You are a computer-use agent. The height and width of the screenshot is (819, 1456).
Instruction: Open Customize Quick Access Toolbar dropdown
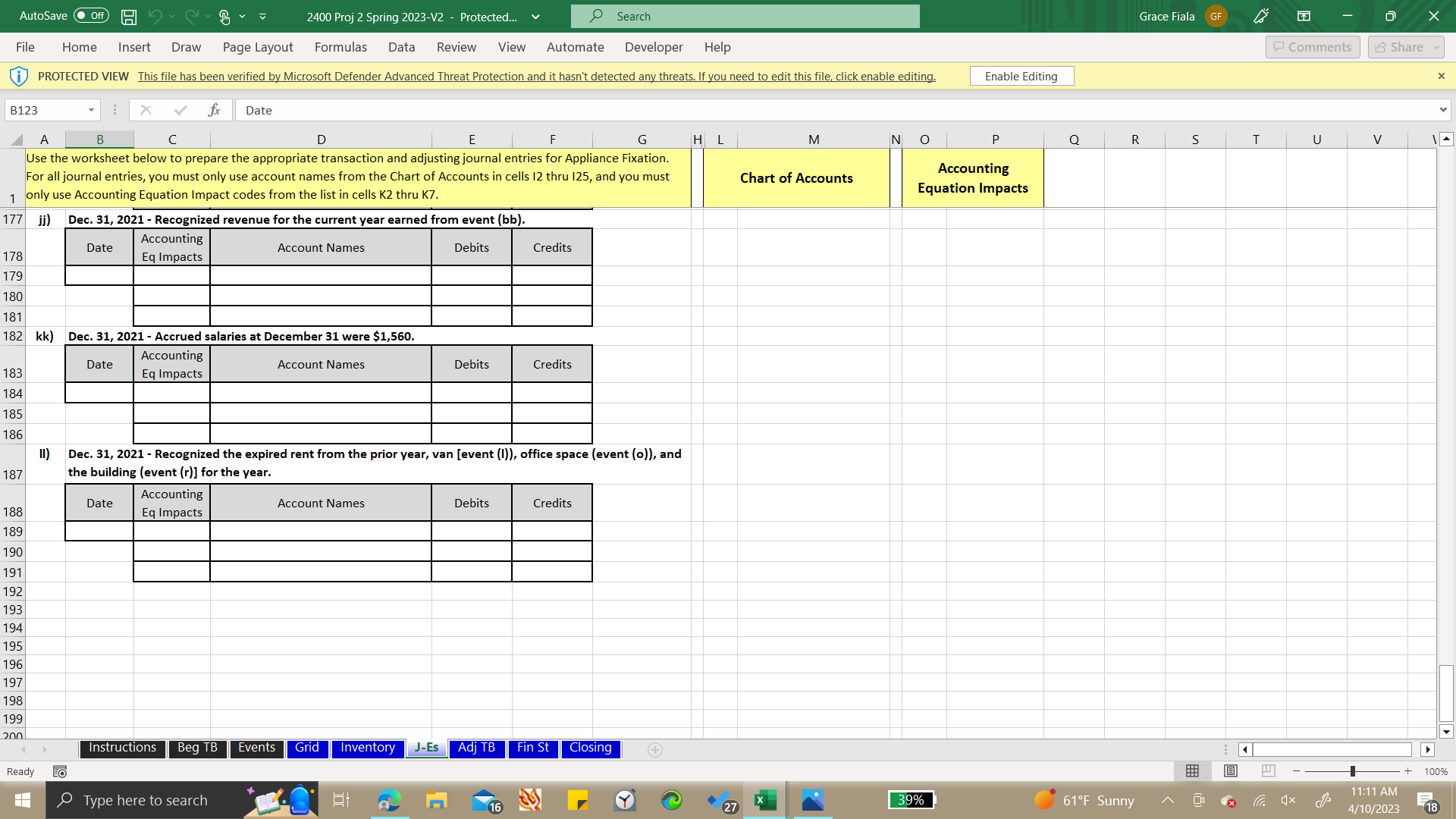point(262,16)
